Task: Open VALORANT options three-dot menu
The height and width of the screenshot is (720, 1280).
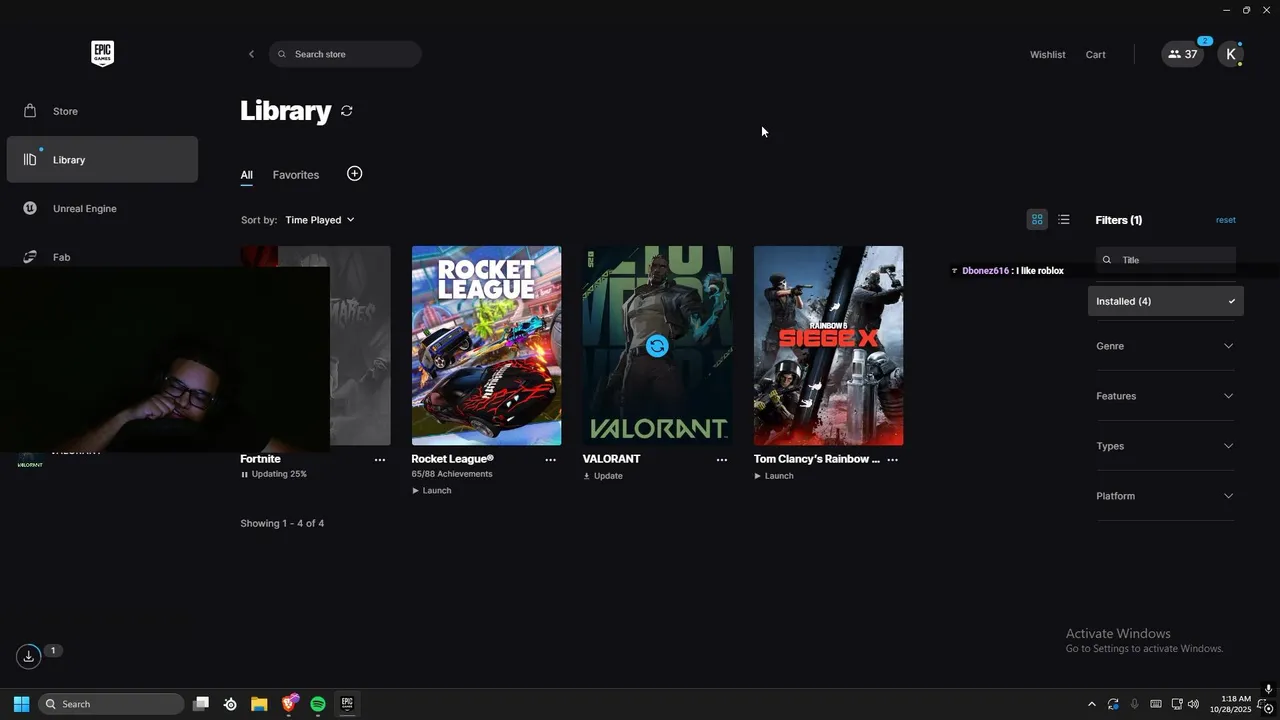Action: [x=722, y=460]
